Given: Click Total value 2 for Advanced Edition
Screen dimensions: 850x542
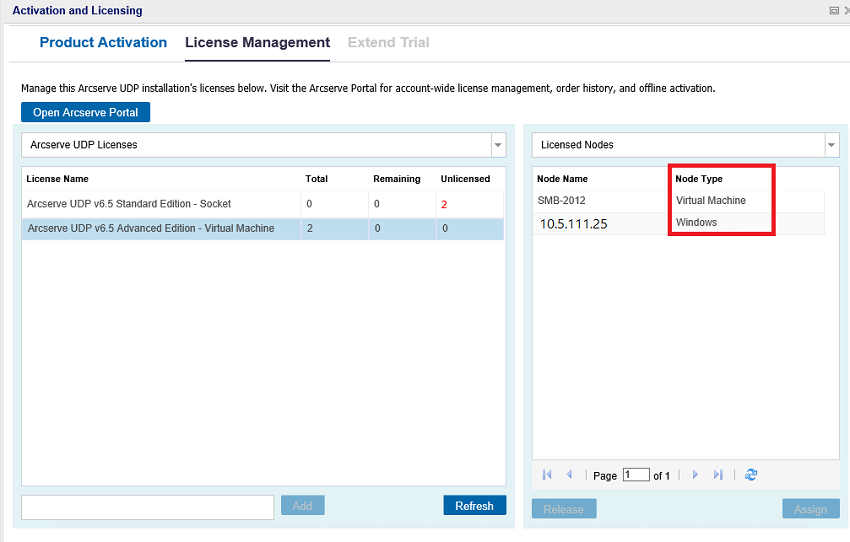Looking at the screenshot, I should (x=310, y=228).
